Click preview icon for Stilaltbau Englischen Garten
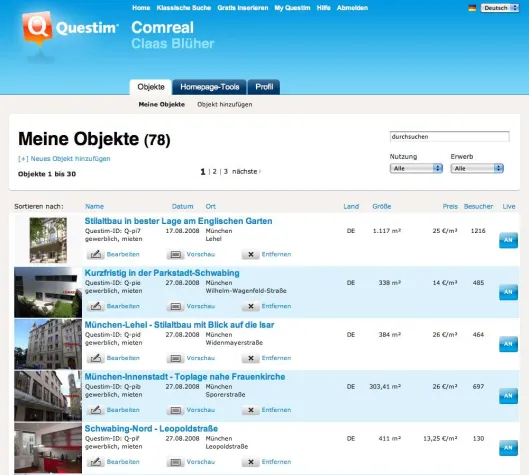 175,254
